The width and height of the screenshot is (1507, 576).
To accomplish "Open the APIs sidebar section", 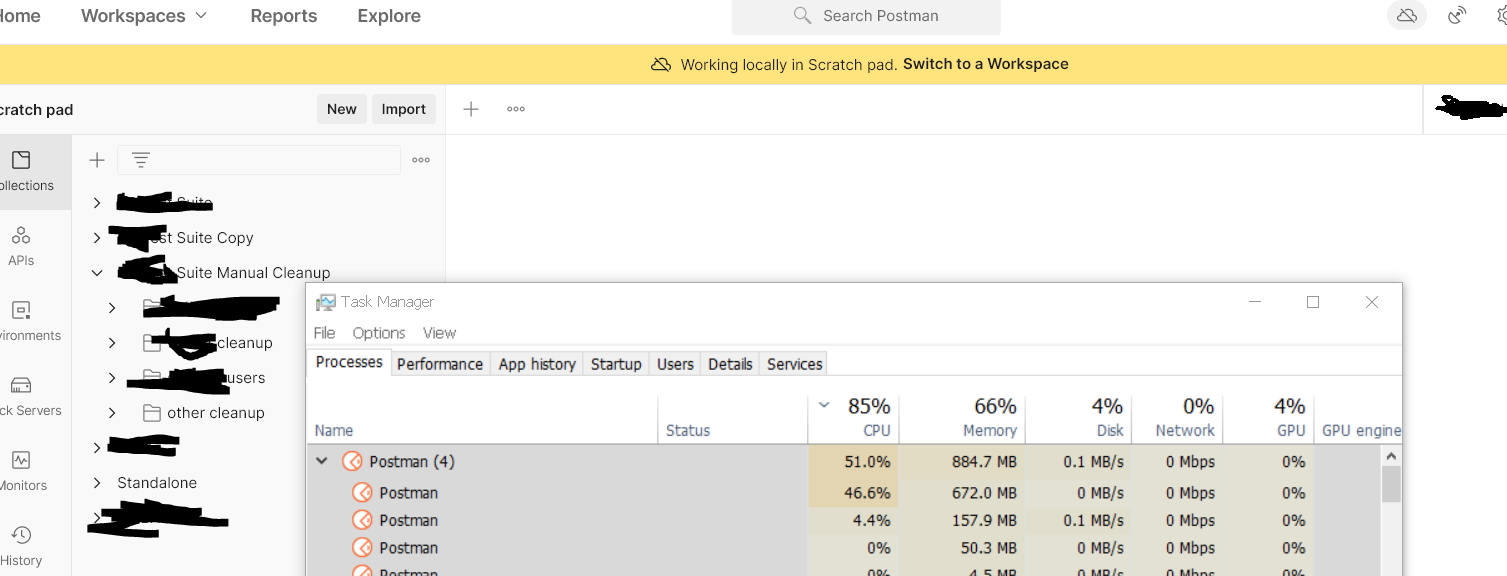I will click(x=21, y=246).
